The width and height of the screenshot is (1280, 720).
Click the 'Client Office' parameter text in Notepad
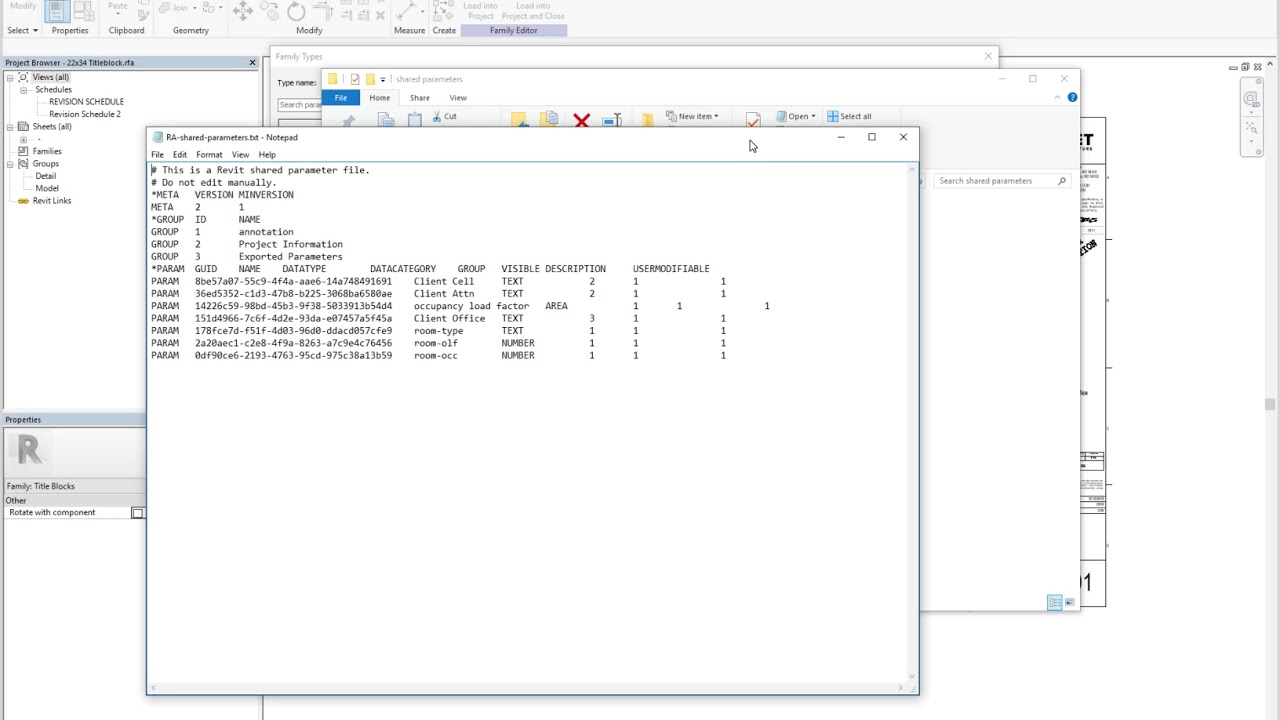tap(449, 318)
